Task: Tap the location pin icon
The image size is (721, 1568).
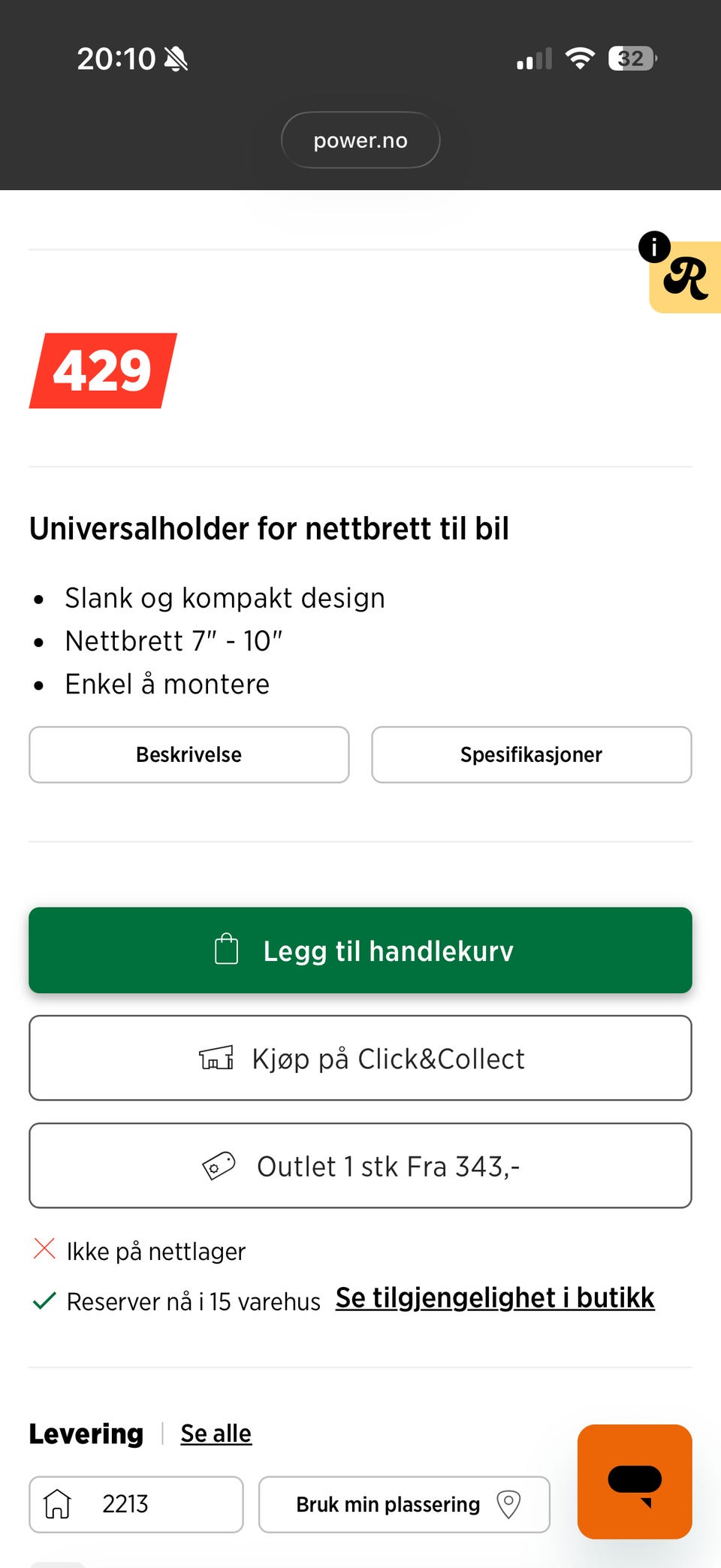Action: (508, 1504)
